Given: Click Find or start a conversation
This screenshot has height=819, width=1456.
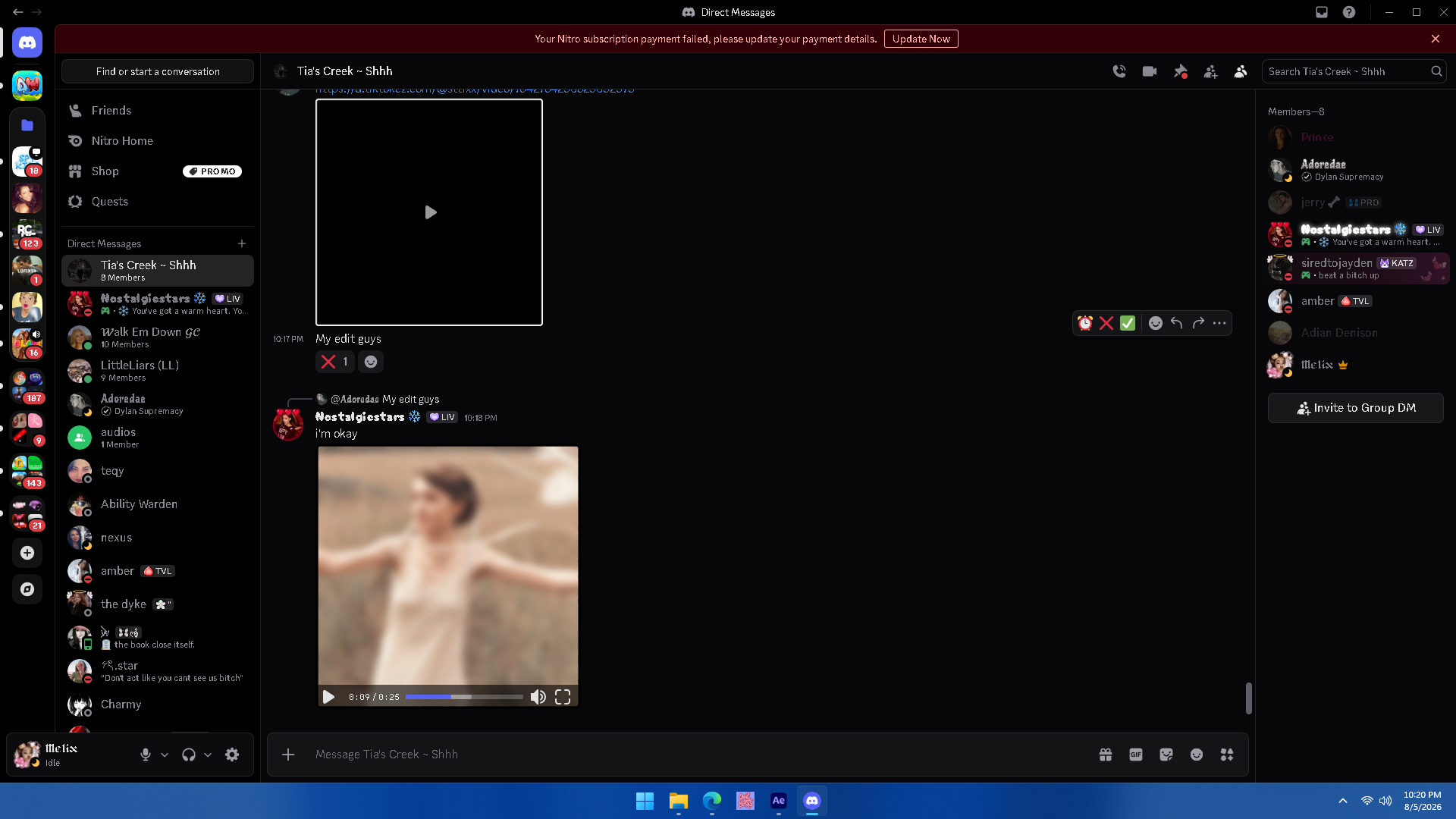Looking at the screenshot, I should pos(158,71).
